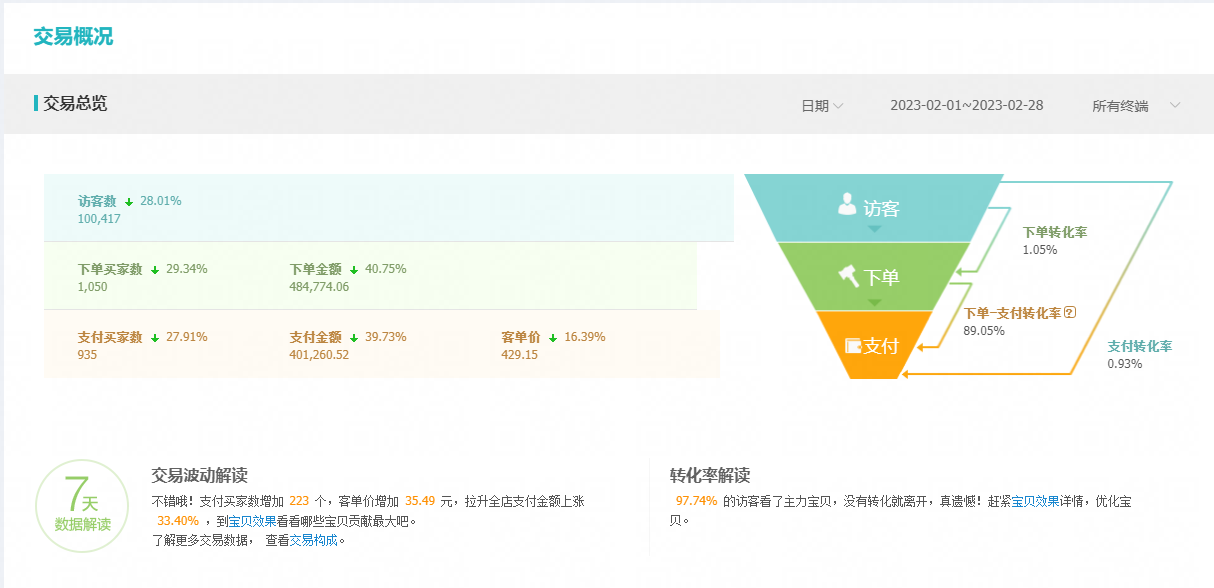Click the 支付转化率 label at far right
The height and width of the screenshot is (588, 1214).
pyautogui.click(x=1139, y=346)
